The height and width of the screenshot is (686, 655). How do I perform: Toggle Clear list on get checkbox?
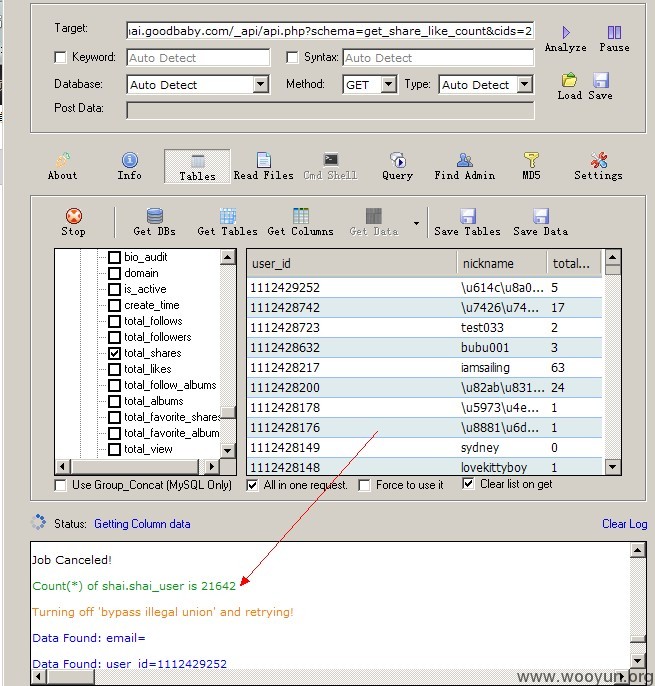click(468, 483)
